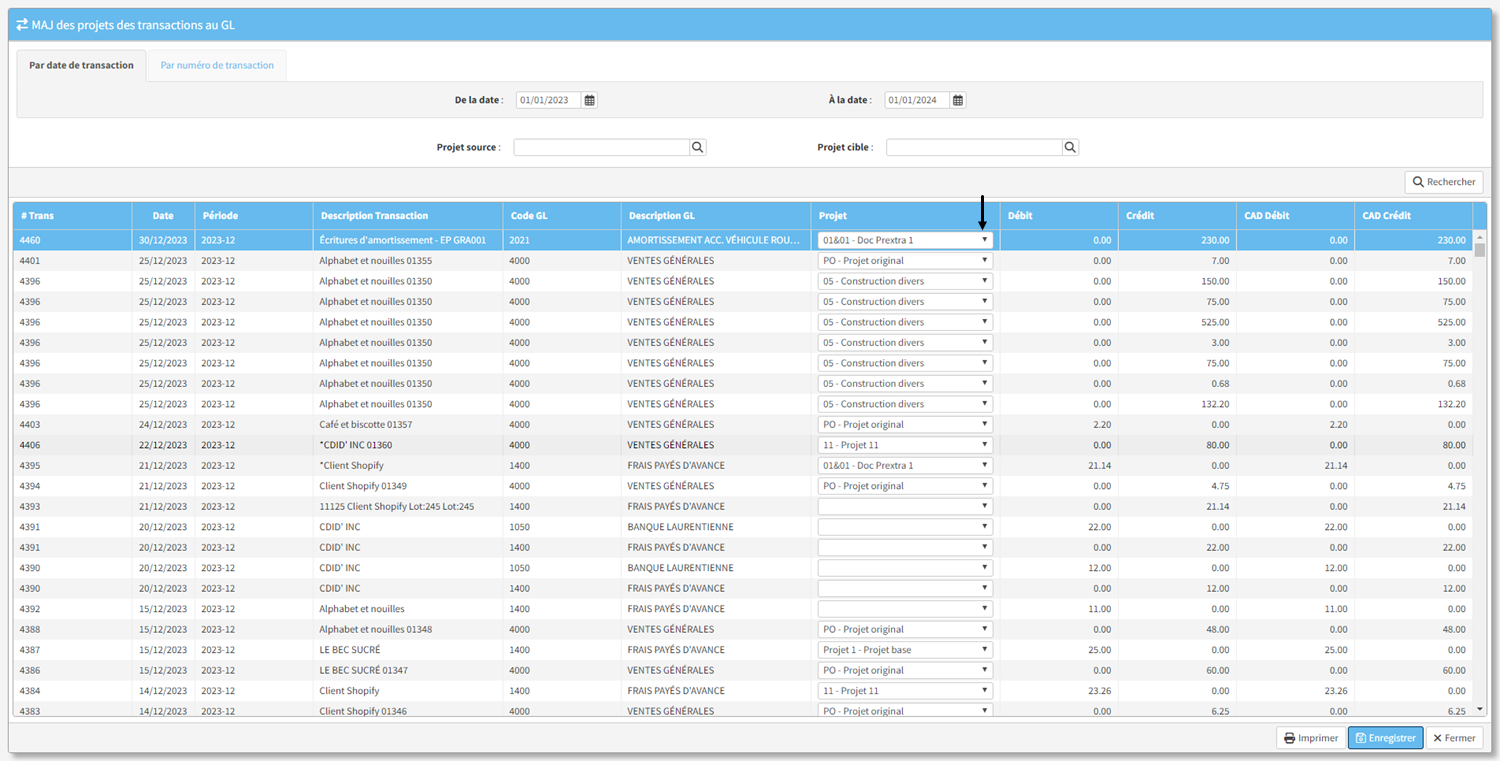Sort by the Description GL column header
Image resolution: width=1500 pixels, height=761 pixels.
[x=716, y=215]
